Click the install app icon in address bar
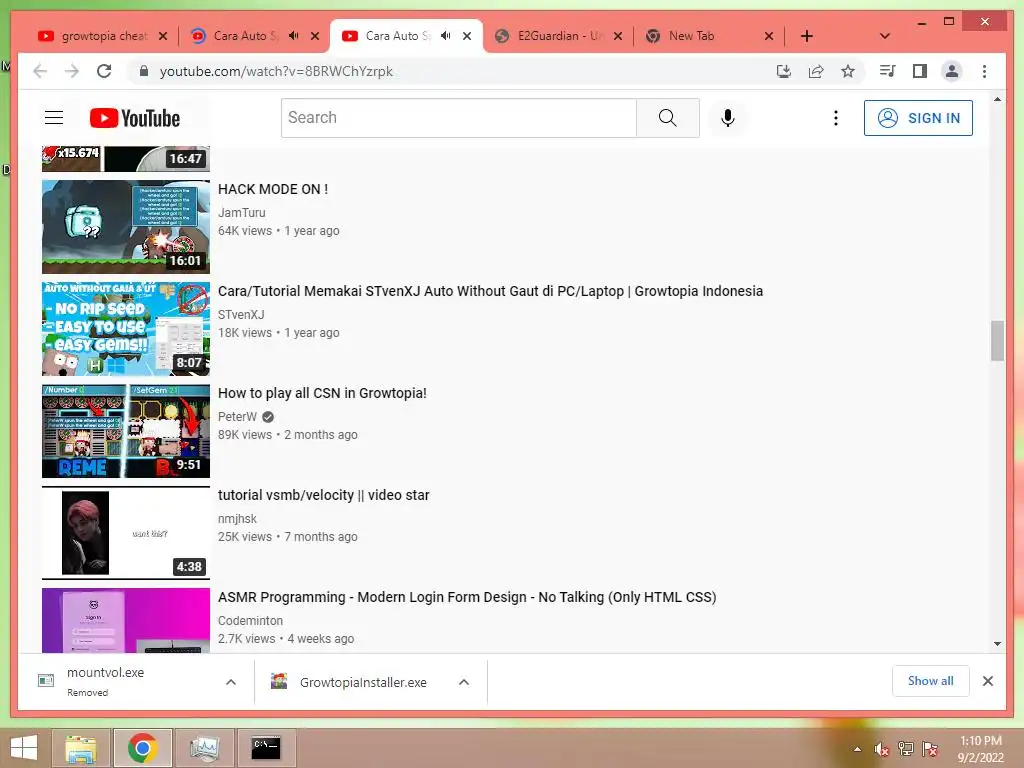 point(784,71)
